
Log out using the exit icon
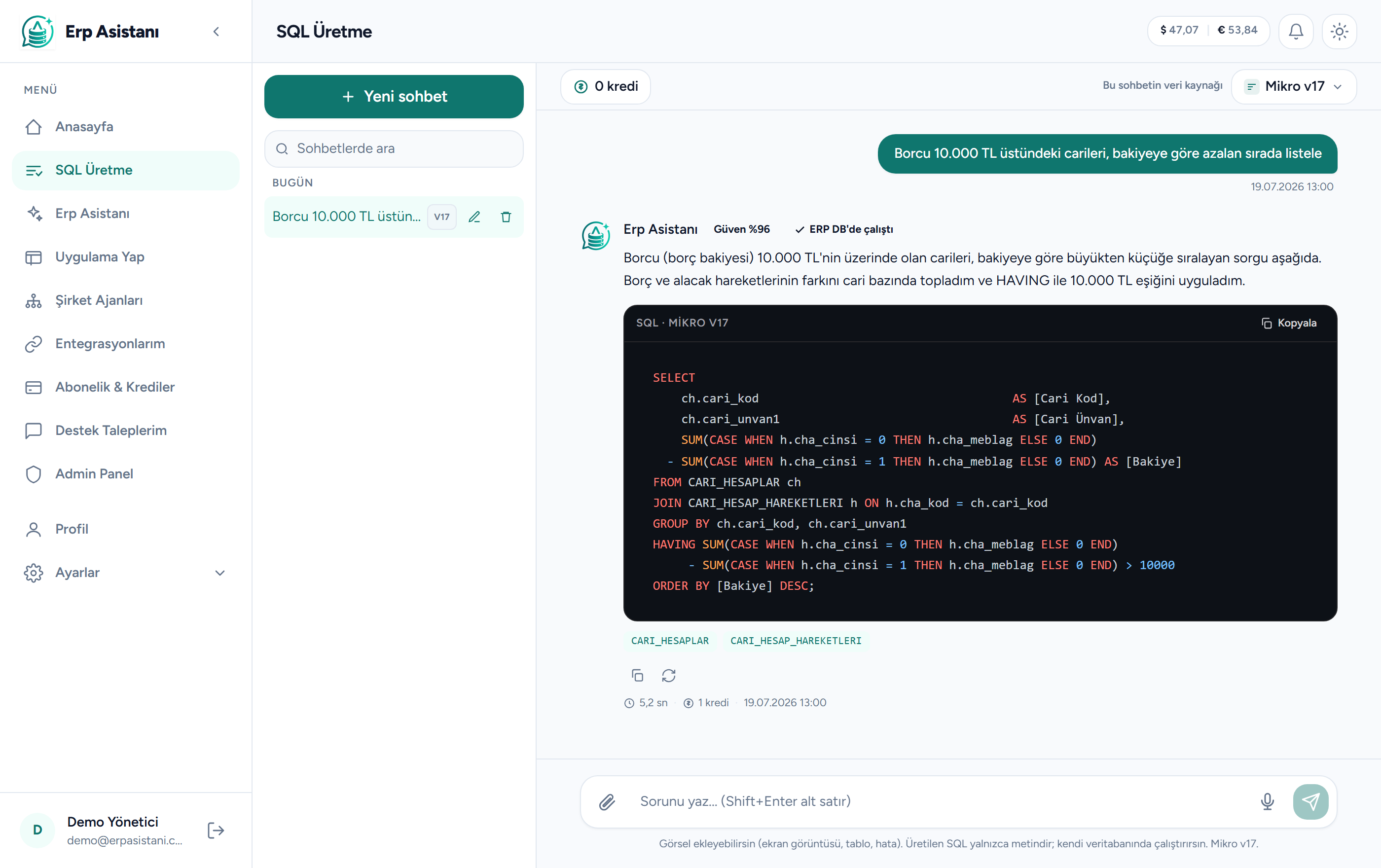pos(216,830)
